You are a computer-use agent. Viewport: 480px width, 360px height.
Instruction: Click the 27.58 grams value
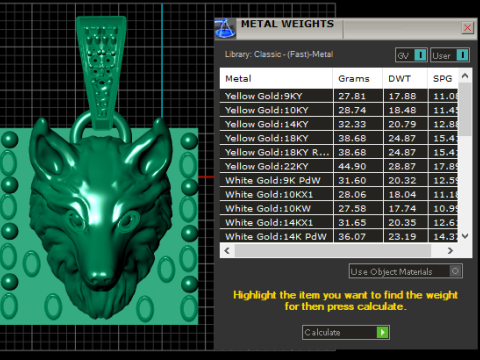click(x=352, y=208)
